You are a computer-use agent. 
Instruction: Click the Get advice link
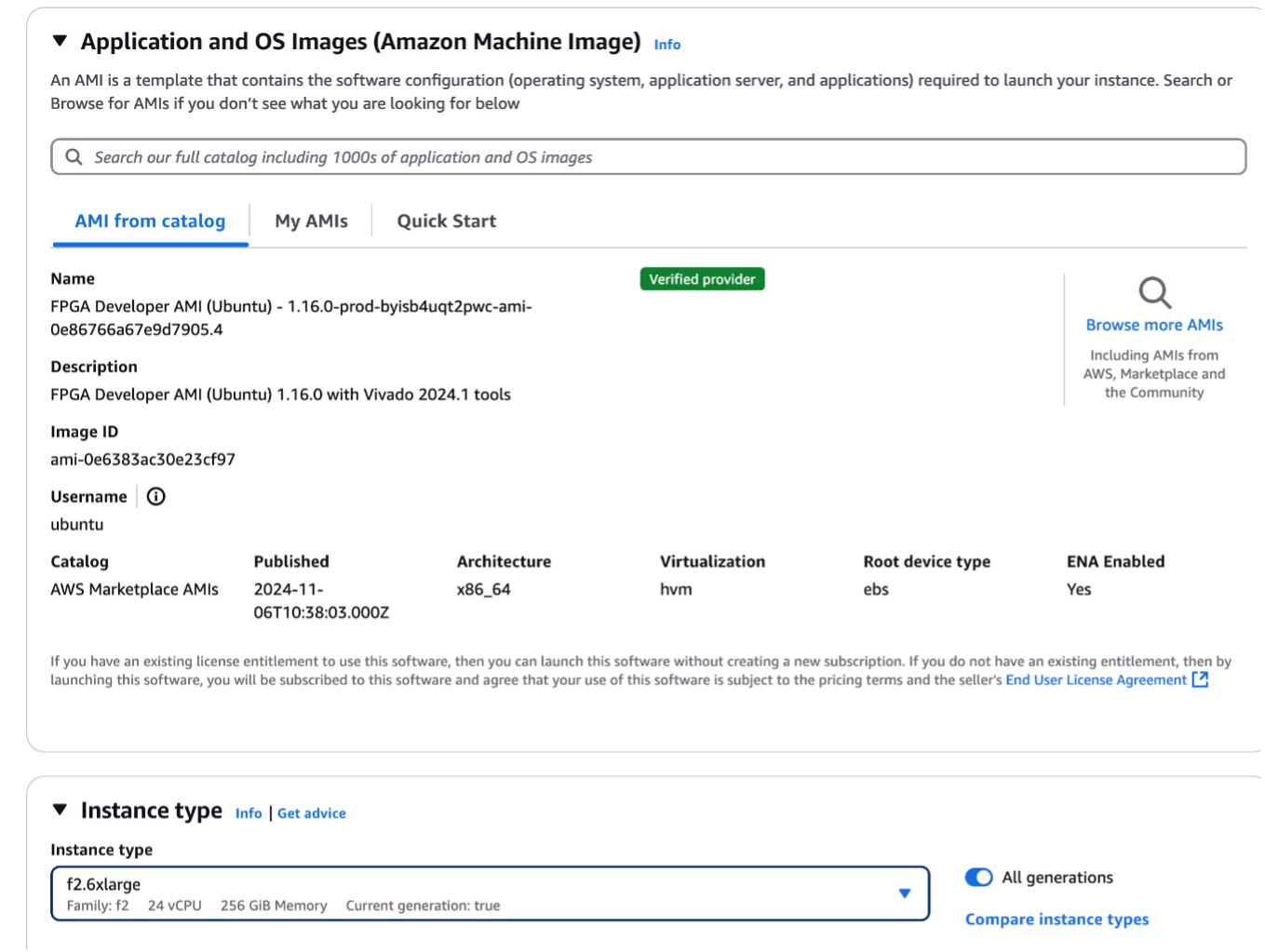click(312, 812)
